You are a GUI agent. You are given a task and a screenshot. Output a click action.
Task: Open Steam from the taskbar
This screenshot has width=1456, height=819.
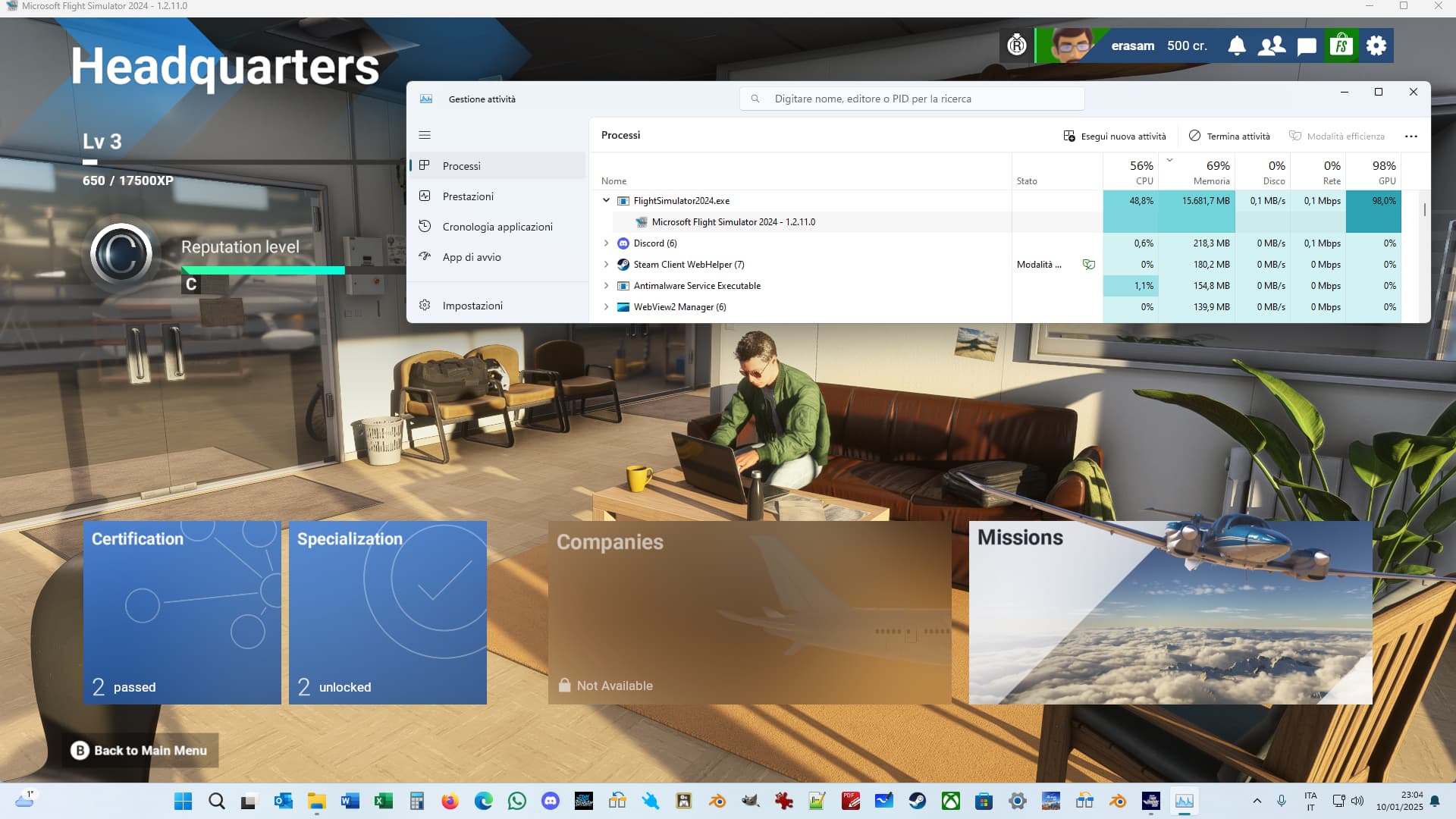click(918, 801)
